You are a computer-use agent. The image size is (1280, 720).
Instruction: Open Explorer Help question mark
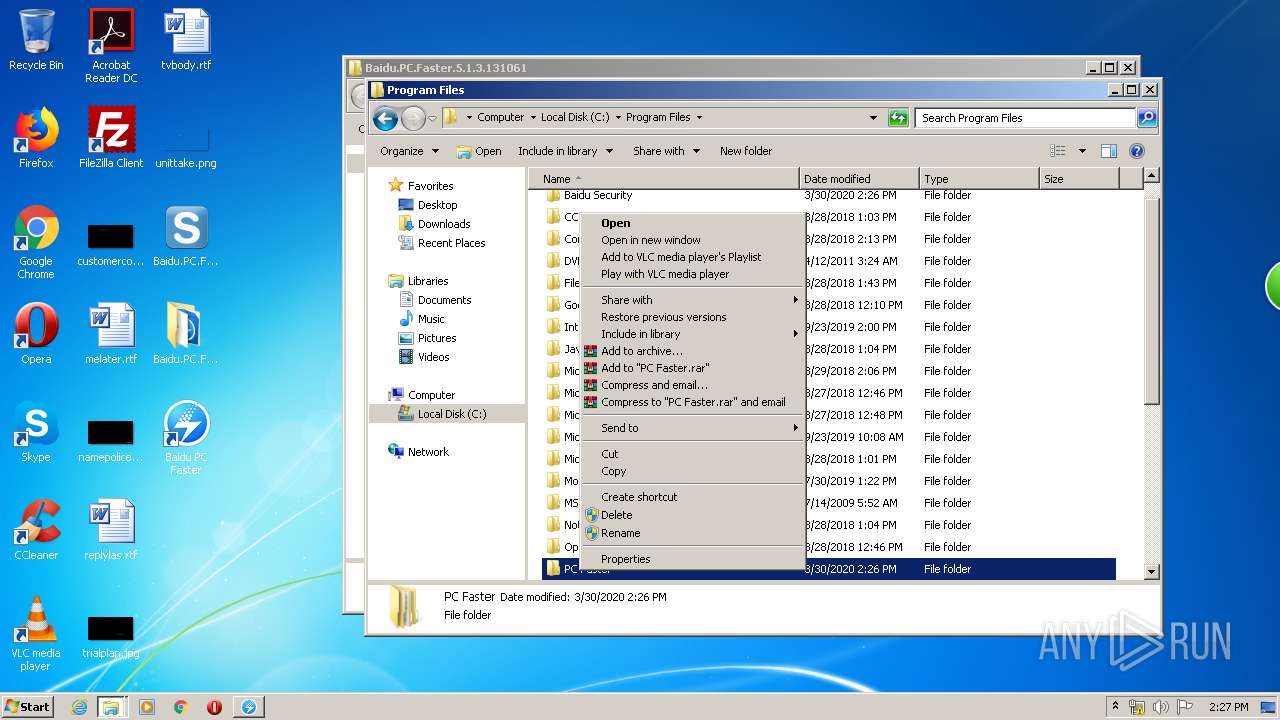pos(1136,151)
